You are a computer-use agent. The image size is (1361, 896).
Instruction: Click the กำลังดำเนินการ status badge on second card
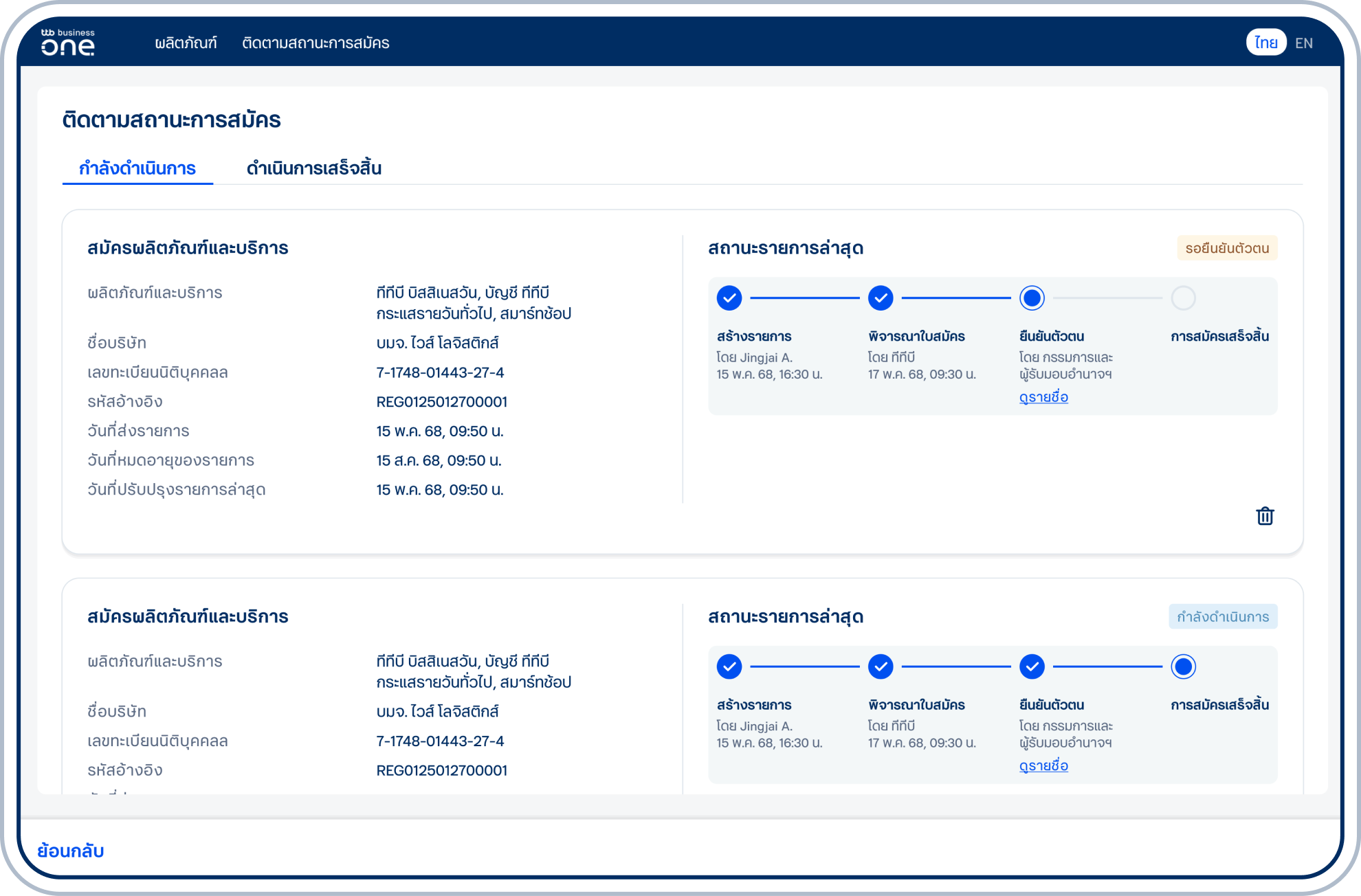[1223, 616]
